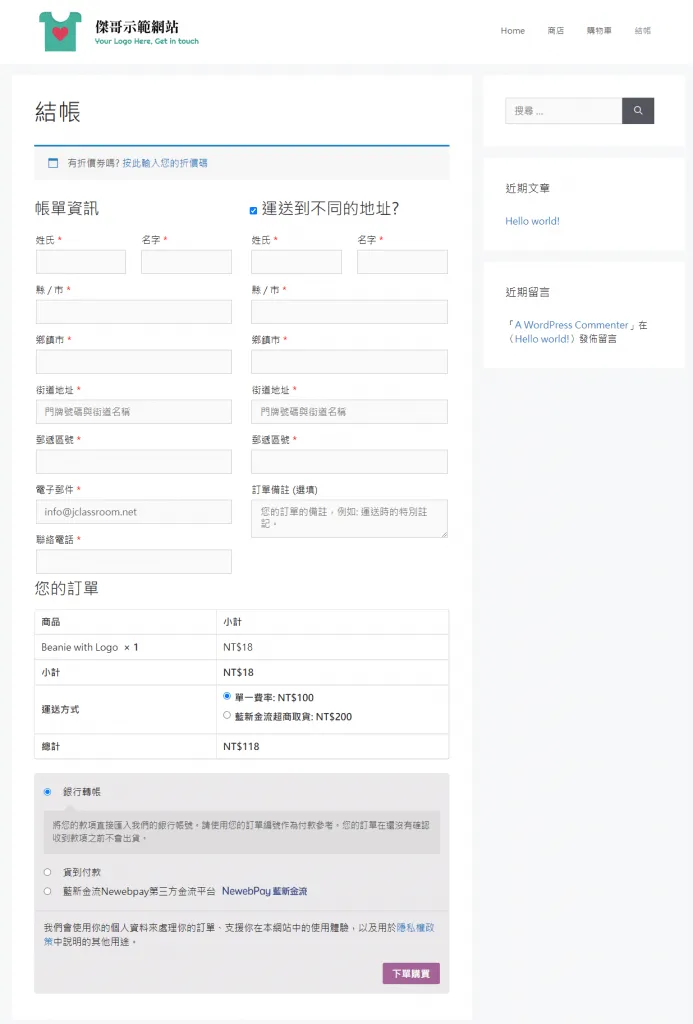This screenshot has height=1024, width=693.
Task: Click the search magnifier button
Action: click(x=637, y=111)
